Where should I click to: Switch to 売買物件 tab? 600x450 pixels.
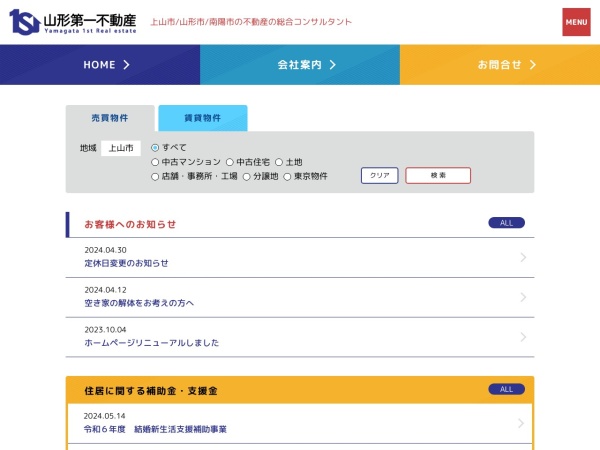(110, 118)
